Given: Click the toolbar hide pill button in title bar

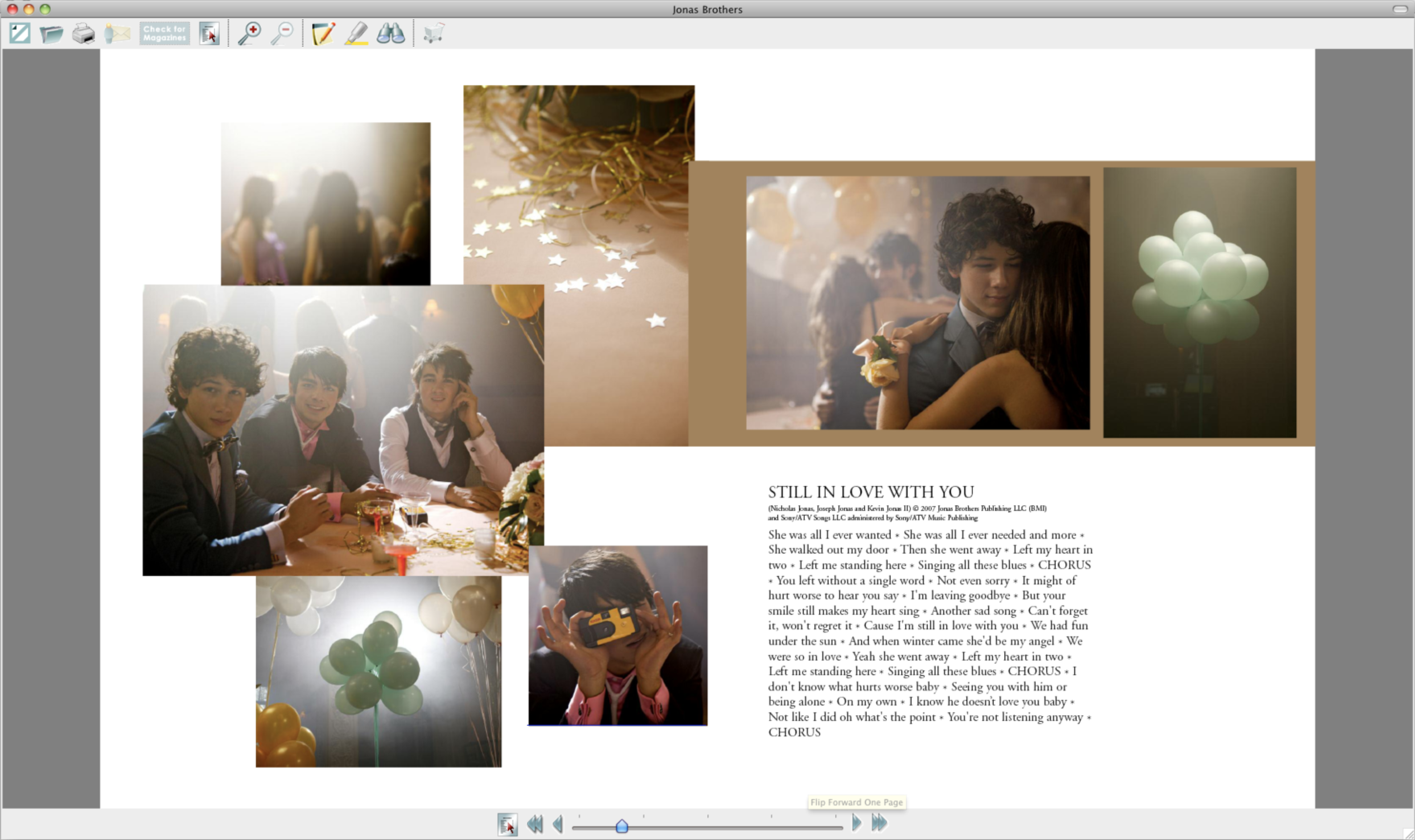Looking at the screenshot, I should coord(1400,9).
